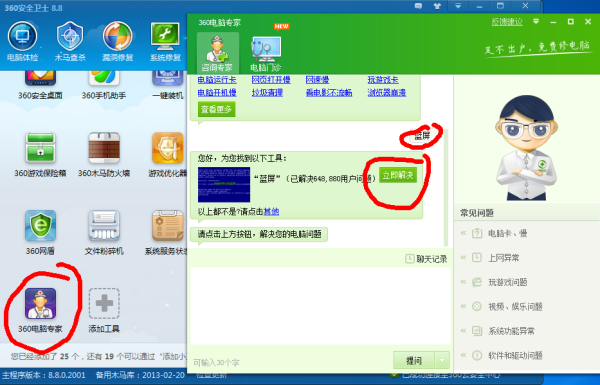The width and height of the screenshot is (600, 385).
Task: Open 游戏优化器 tool
Action: (167, 155)
